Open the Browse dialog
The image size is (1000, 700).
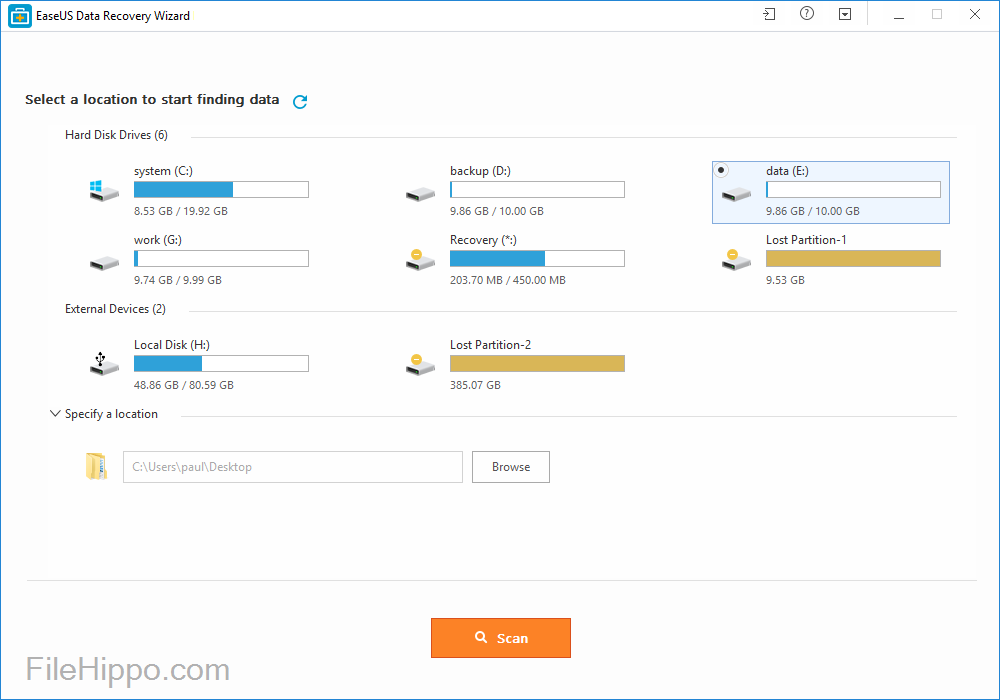[510, 466]
